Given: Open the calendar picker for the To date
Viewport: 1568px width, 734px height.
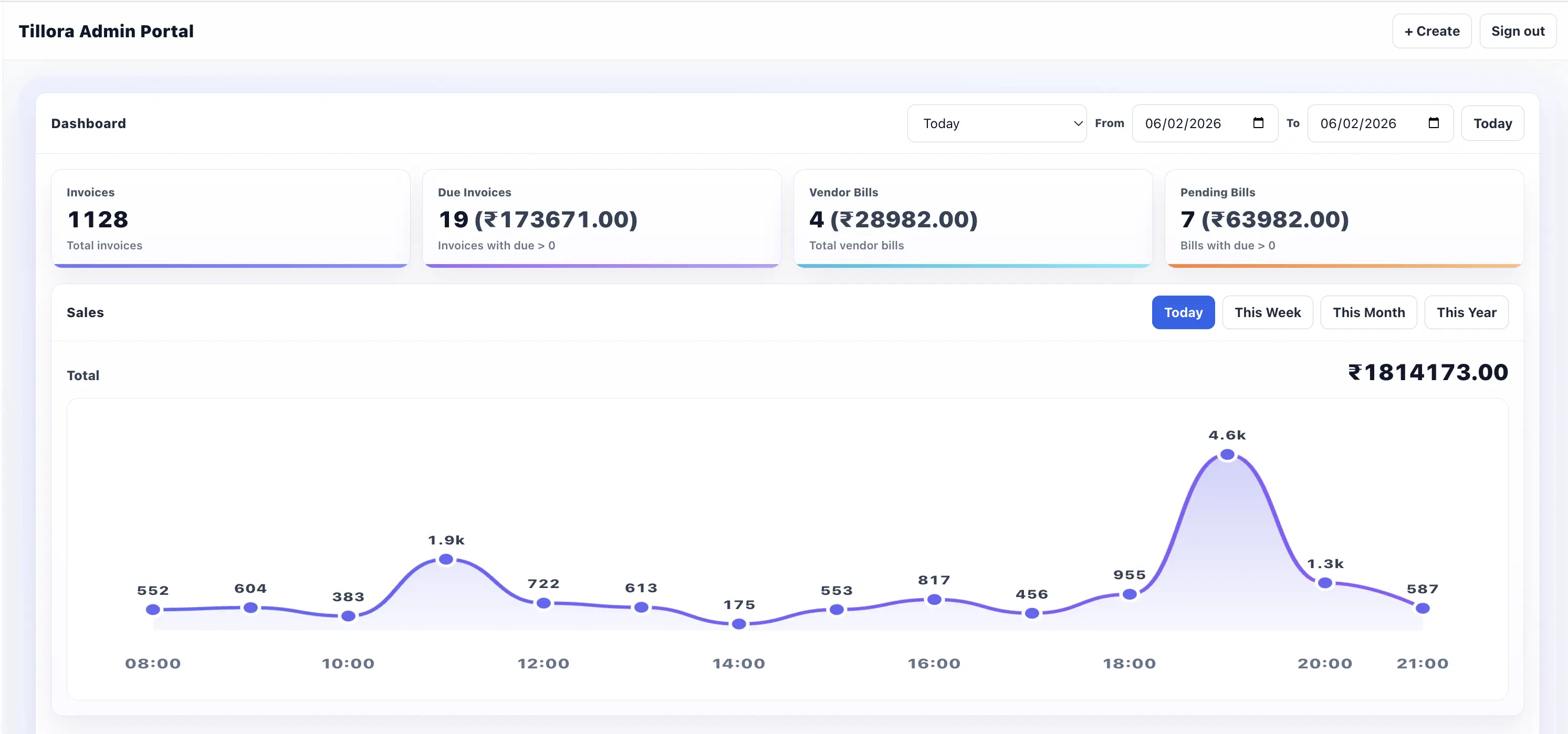Looking at the screenshot, I should tap(1434, 123).
